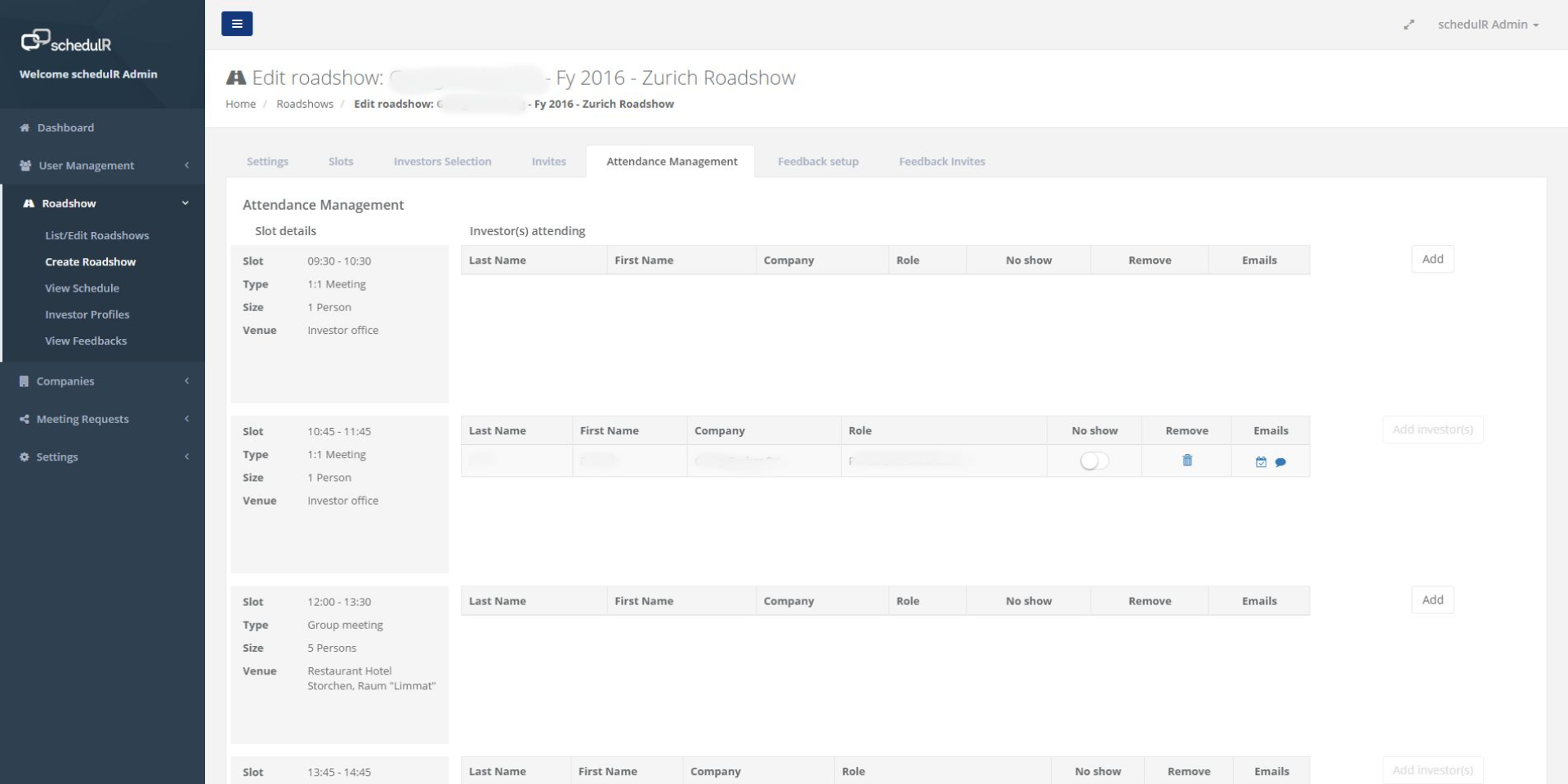Click the hamburger menu button to collapse the sidebar
The image size is (1568, 784).
tap(237, 24)
